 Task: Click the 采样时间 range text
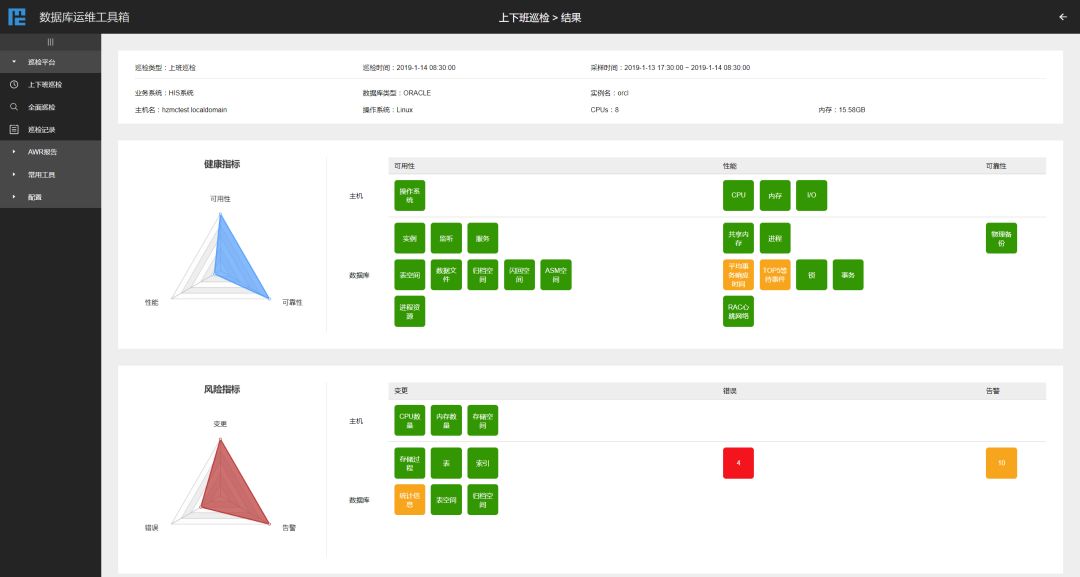click(670, 67)
